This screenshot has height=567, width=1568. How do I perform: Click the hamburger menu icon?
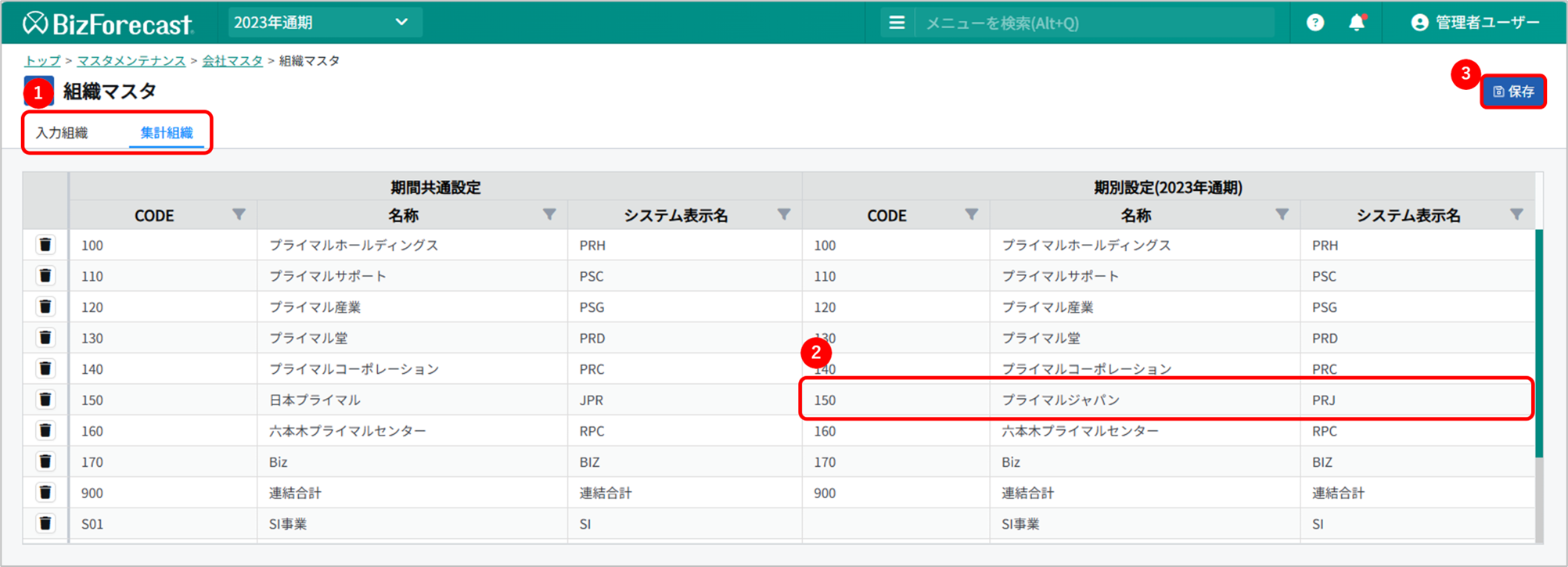coord(897,23)
